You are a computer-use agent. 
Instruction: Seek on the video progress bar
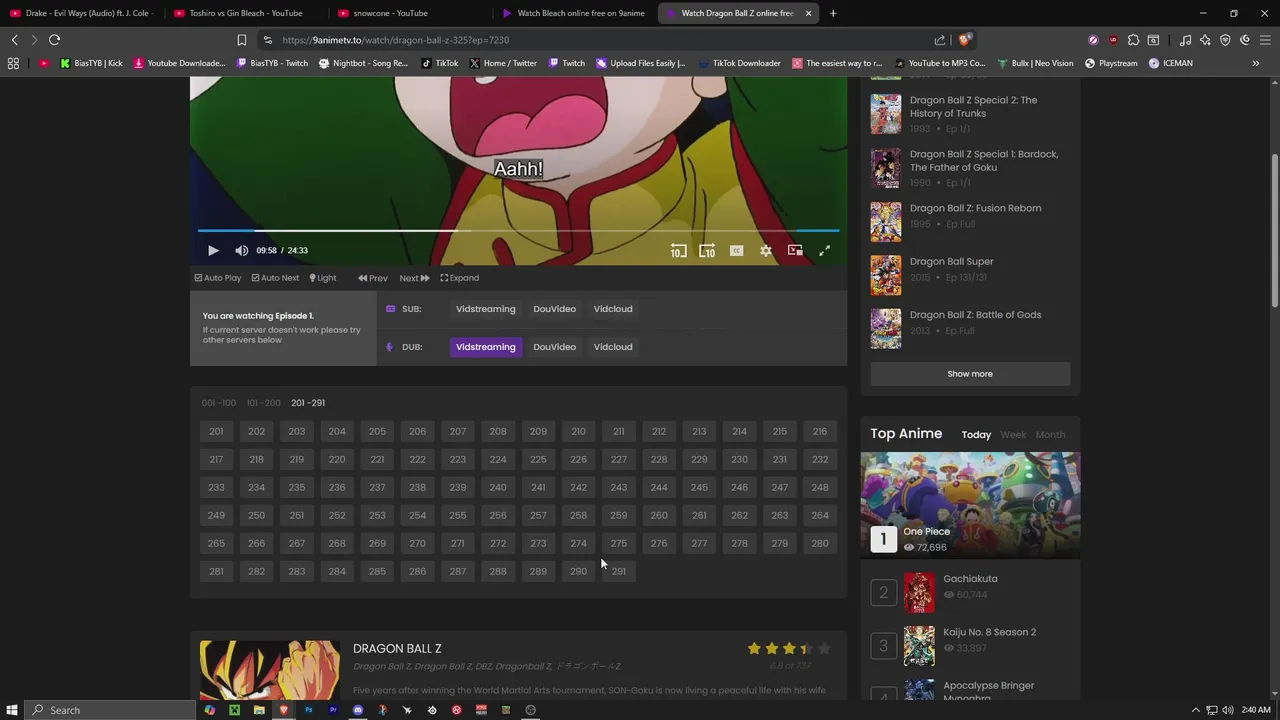[518, 230]
